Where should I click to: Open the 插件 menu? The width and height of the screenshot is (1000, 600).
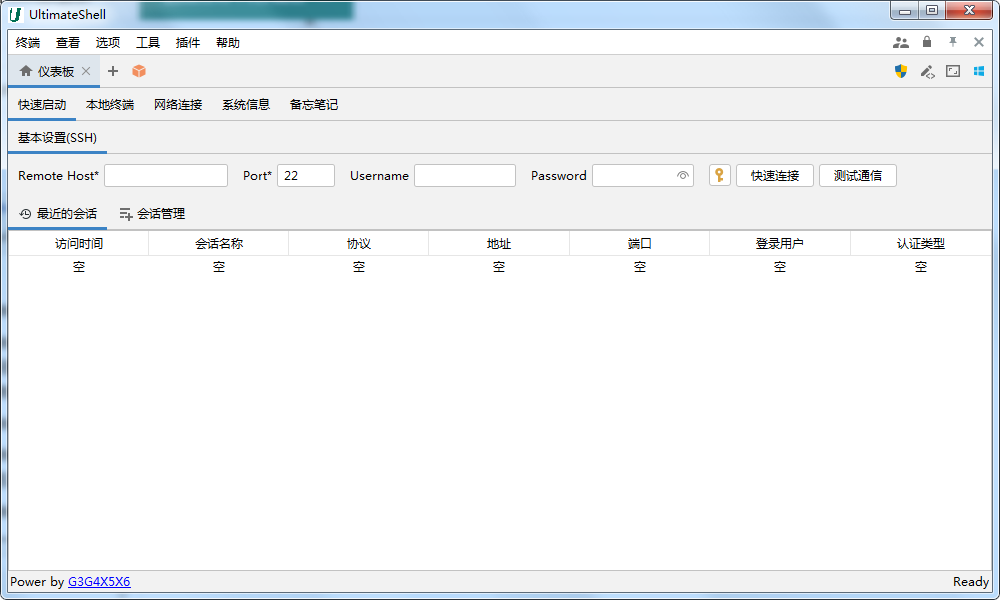[189, 42]
